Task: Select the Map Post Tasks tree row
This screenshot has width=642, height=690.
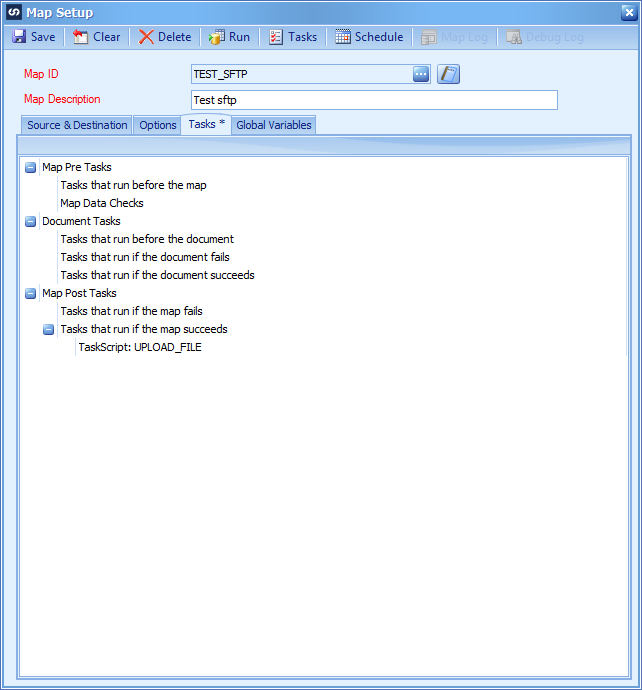Action: tap(79, 294)
